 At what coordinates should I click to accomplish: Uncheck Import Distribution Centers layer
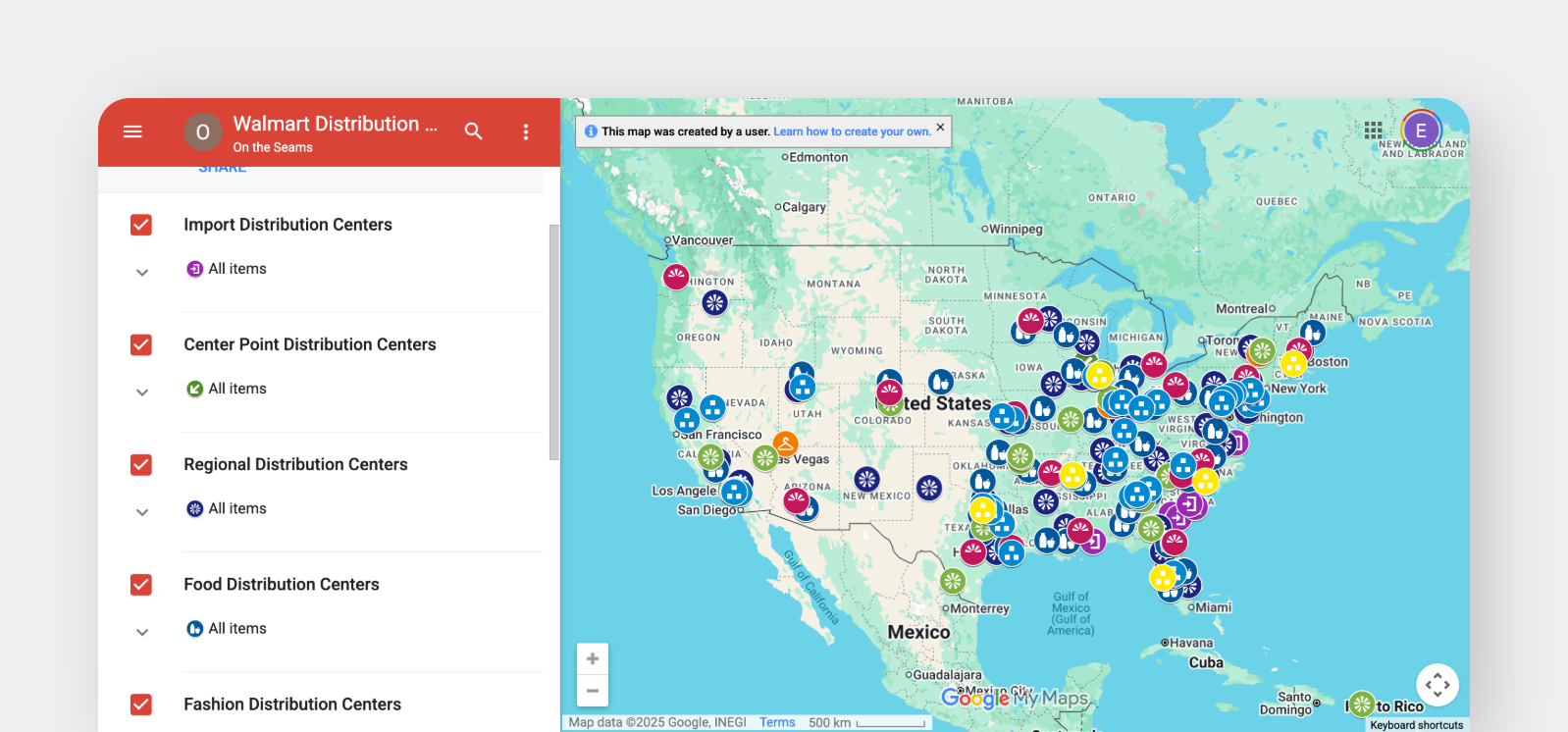pyautogui.click(x=141, y=225)
